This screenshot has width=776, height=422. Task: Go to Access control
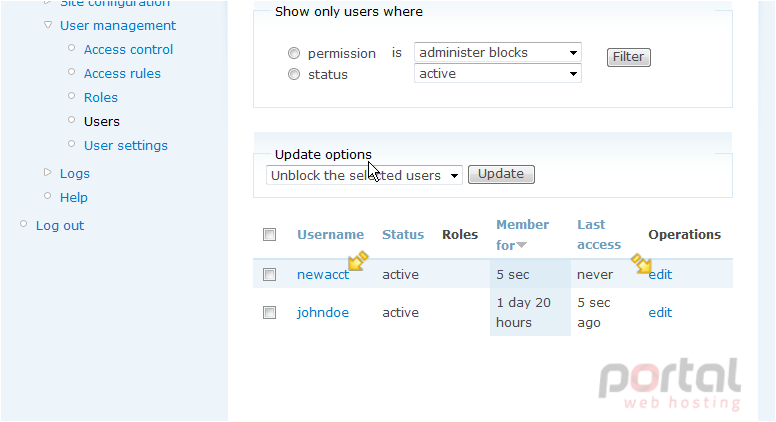[x=128, y=49]
